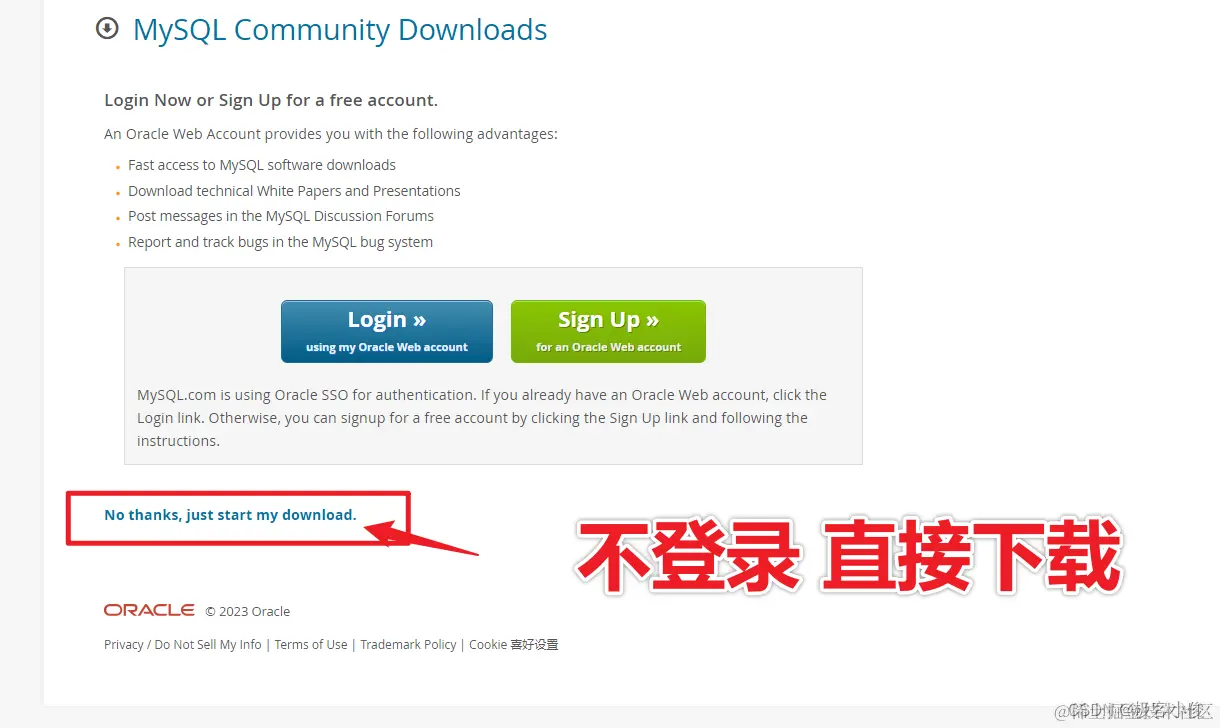Open the Cookie 喜好设置 preferences link

[514, 645]
